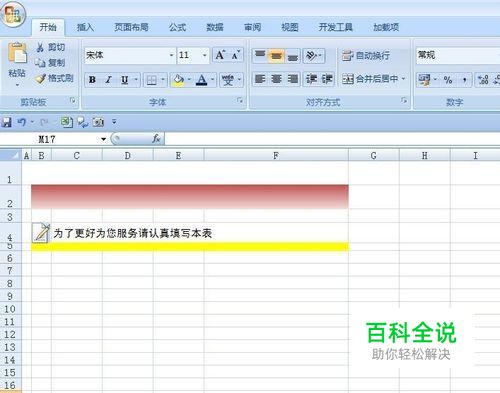
Task: Switch to the 插入 Insert tab
Action: 85,27
